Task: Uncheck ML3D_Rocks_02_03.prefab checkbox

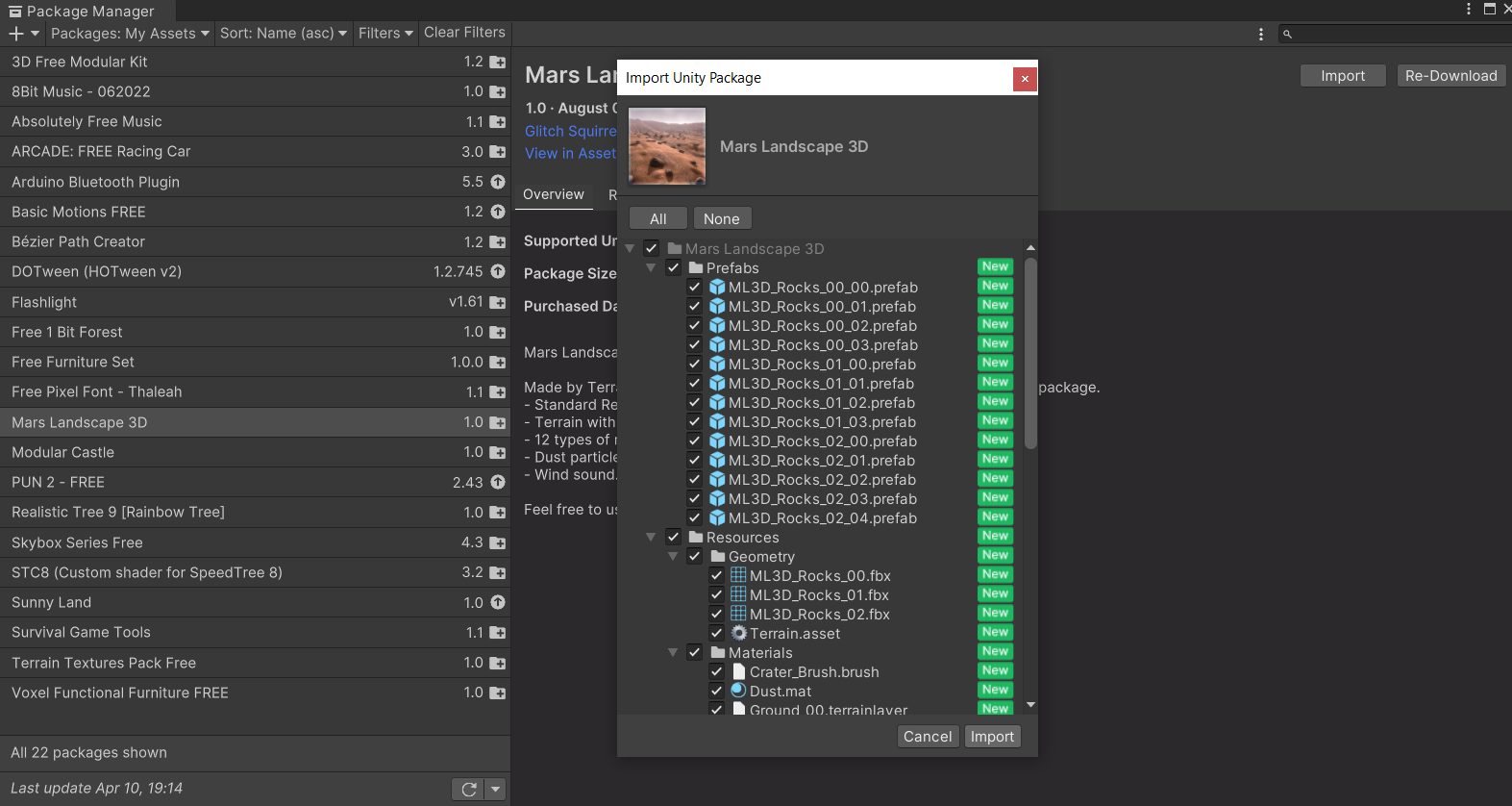Action: (x=695, y=498)
